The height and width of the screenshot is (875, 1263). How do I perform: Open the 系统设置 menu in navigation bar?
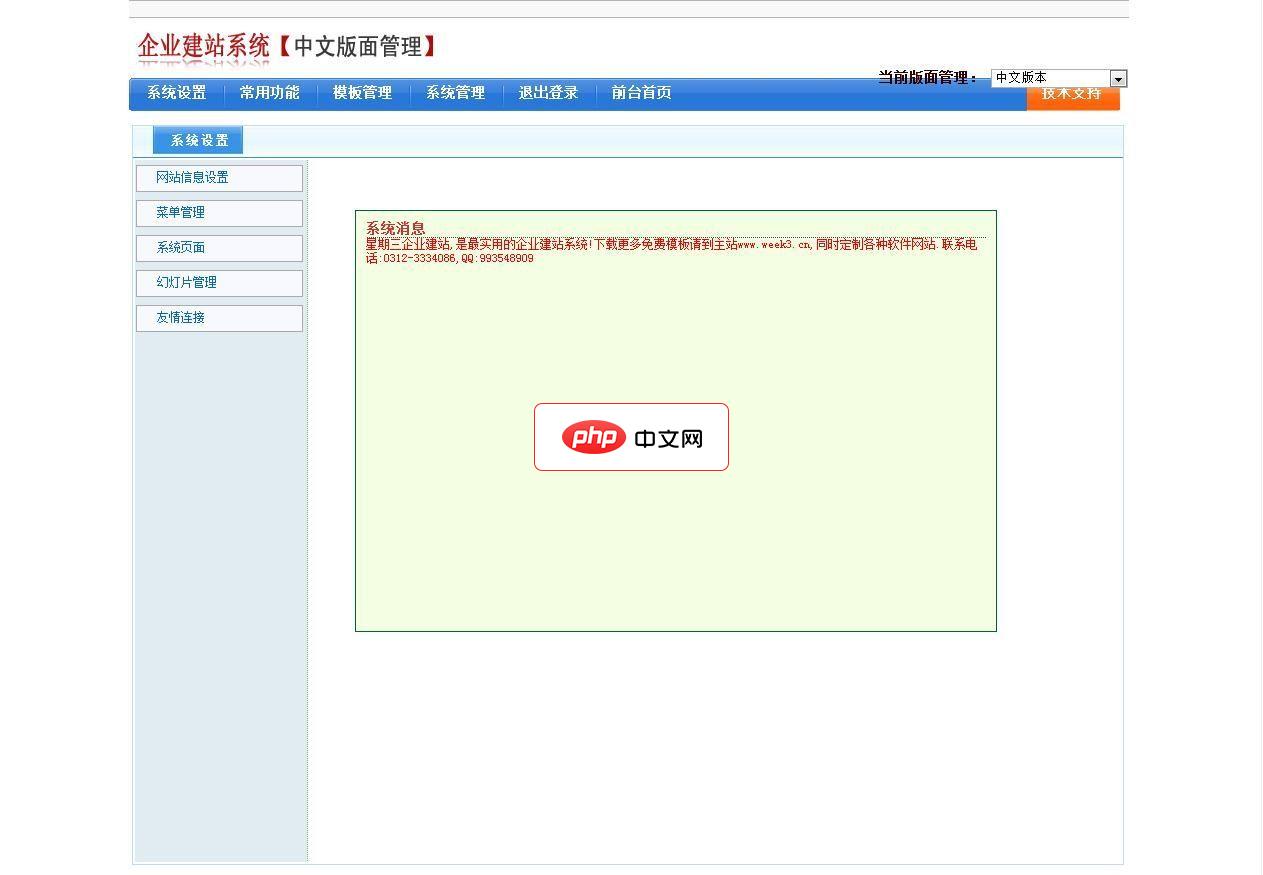177,93
